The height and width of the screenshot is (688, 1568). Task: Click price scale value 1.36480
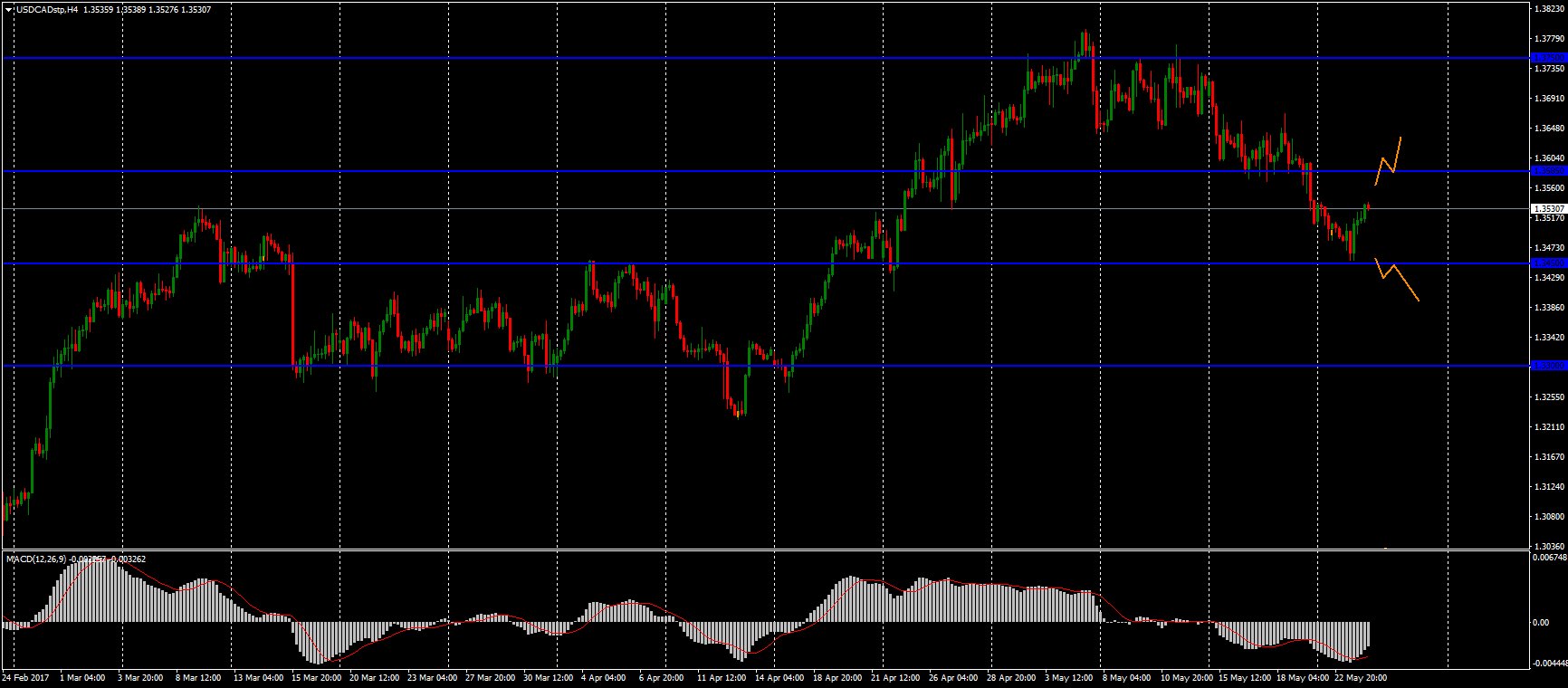pyautogui.click(x=1551, y=128)
